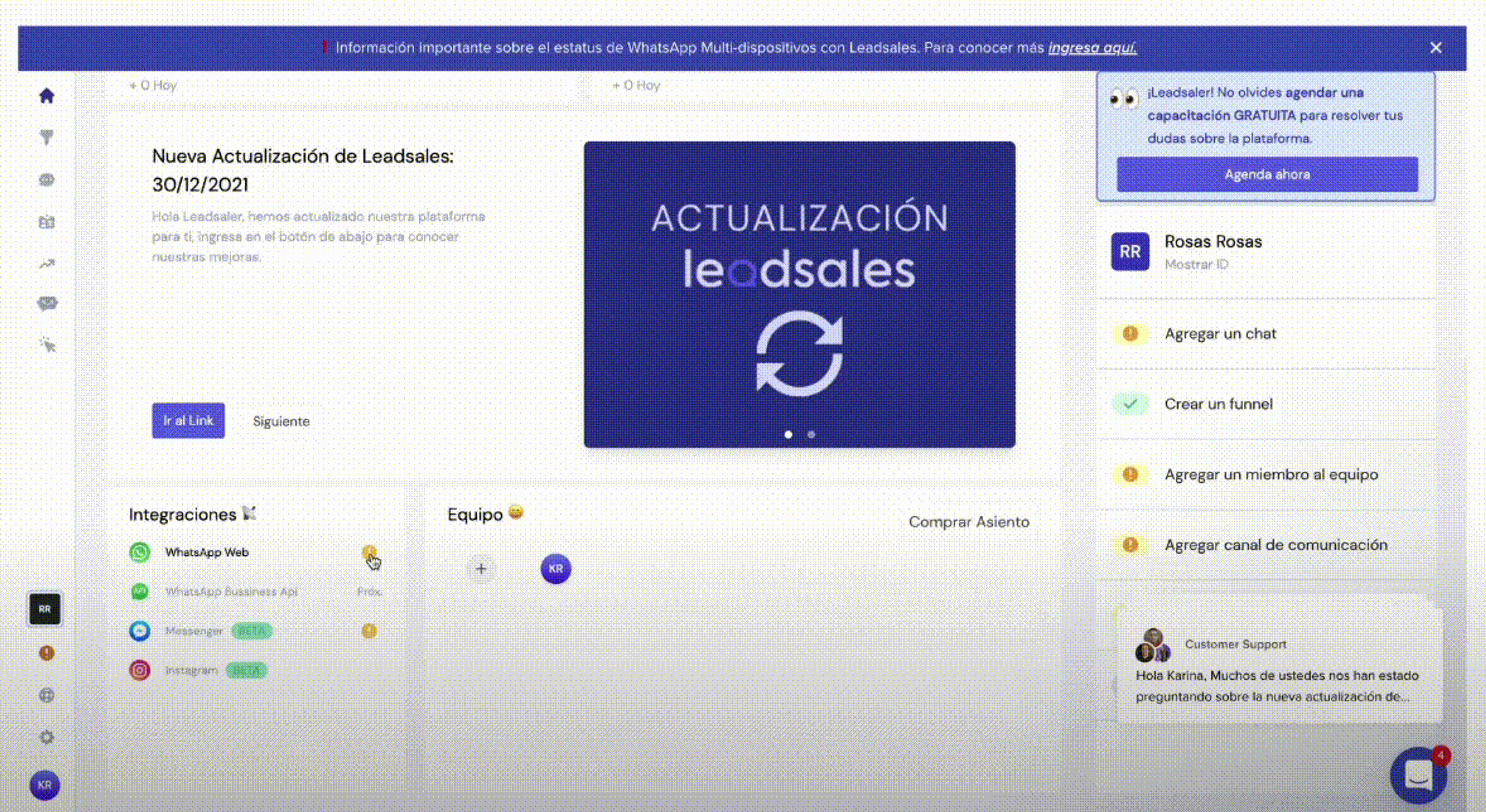Open the settings gear in sidebar

coord(47,737)
